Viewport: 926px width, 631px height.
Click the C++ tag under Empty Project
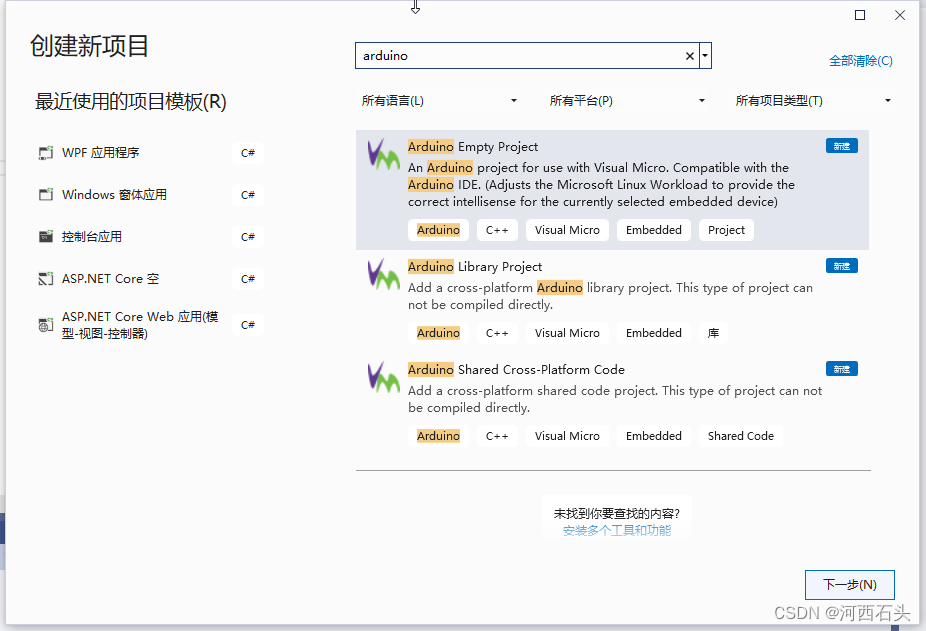[497, 230]
